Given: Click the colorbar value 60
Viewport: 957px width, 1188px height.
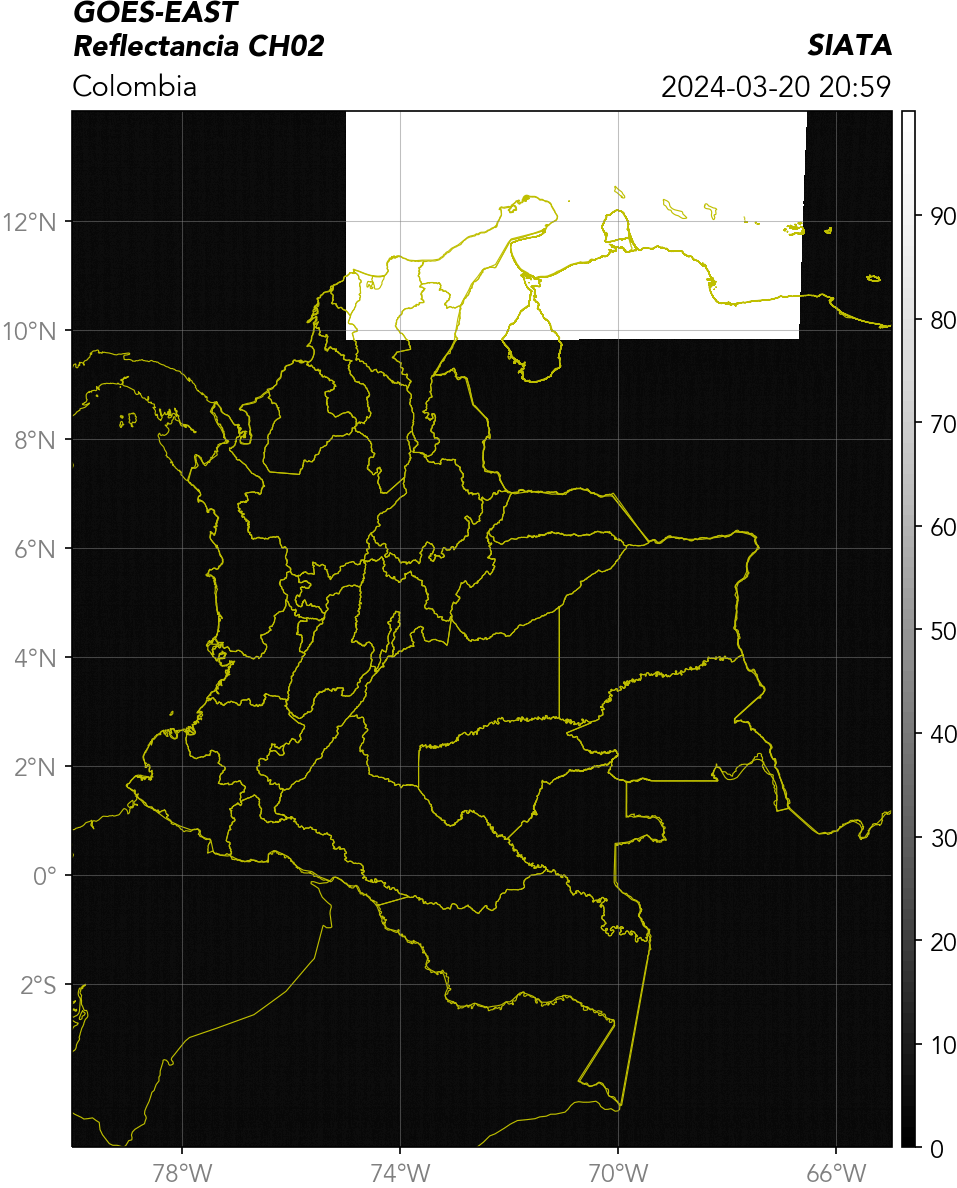Looking at the screenshot, I should tap(943, 527).
